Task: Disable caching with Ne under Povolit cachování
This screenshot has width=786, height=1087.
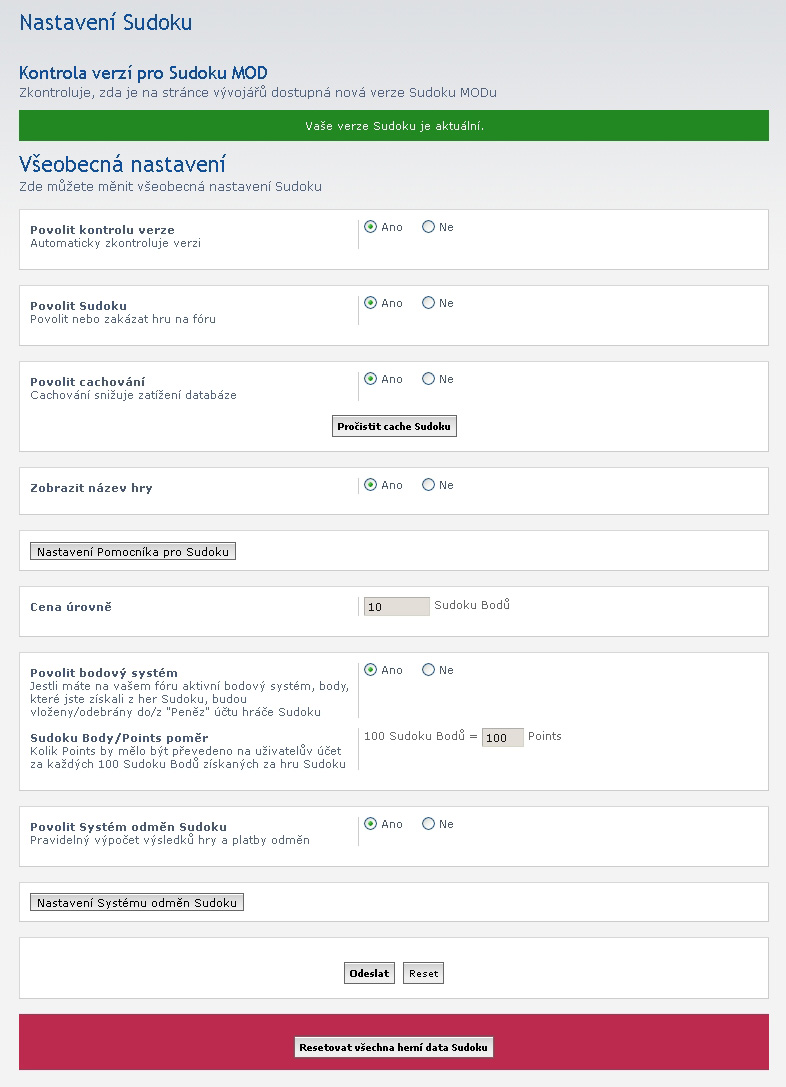Action: point(428,379)
